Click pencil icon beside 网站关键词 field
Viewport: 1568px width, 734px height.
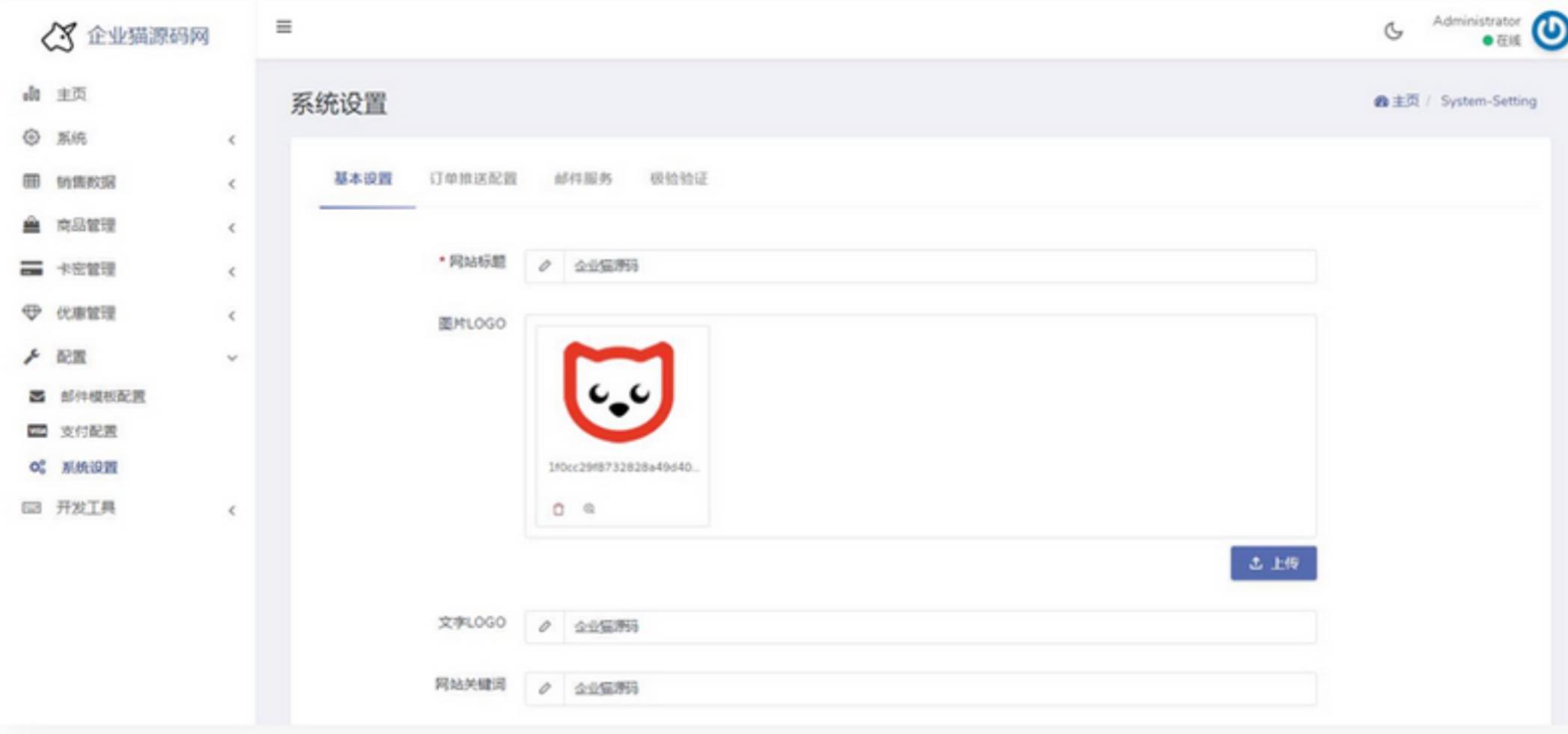click(544, 688)
